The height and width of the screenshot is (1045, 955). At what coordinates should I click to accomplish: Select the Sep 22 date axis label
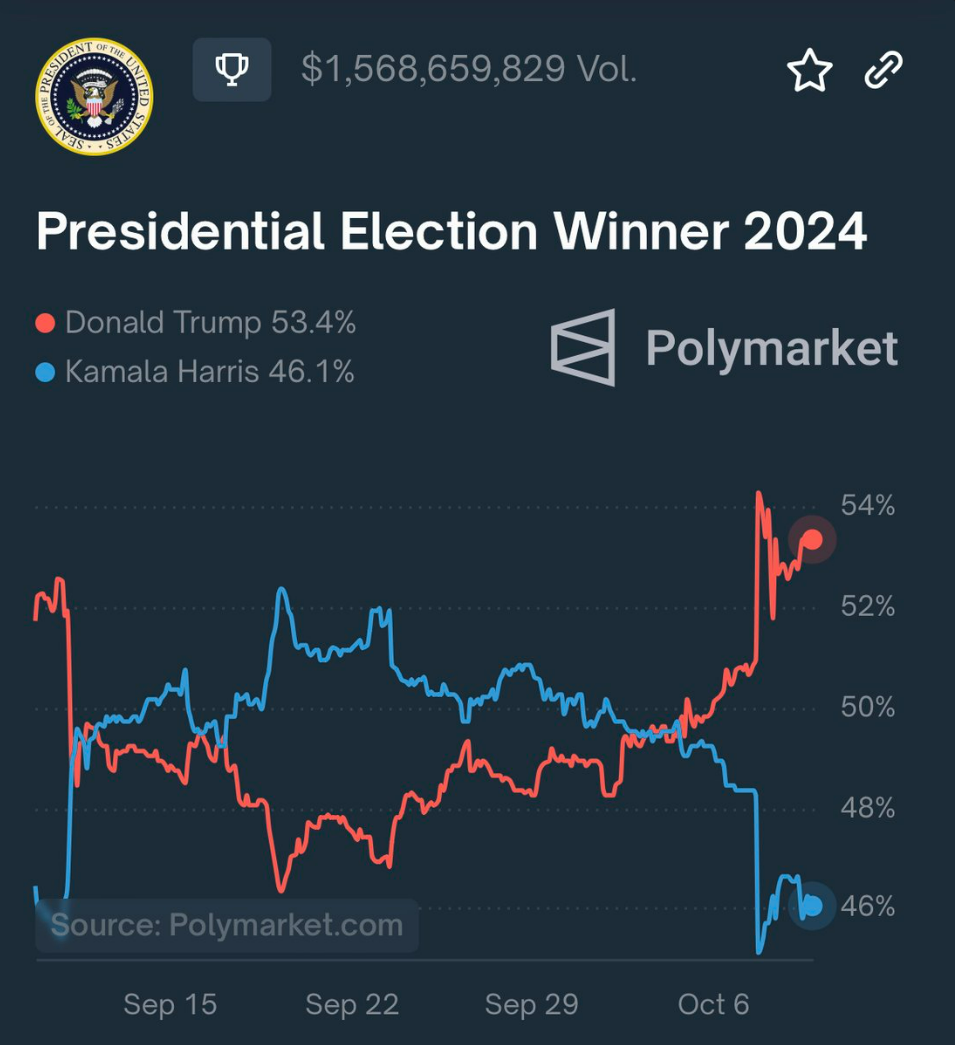point(352,1004)
